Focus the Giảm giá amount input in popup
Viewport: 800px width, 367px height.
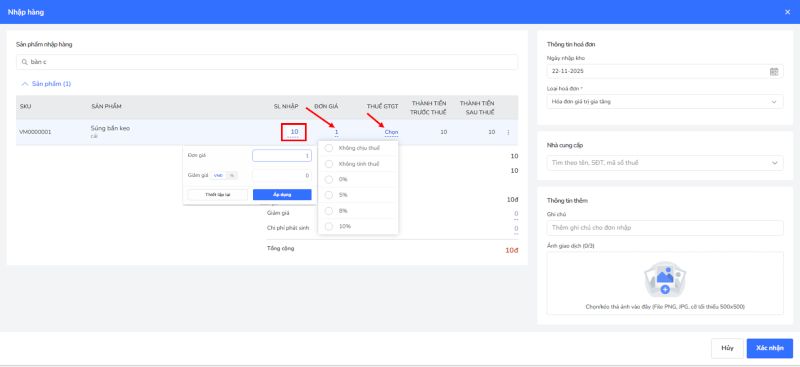(282, 176)
